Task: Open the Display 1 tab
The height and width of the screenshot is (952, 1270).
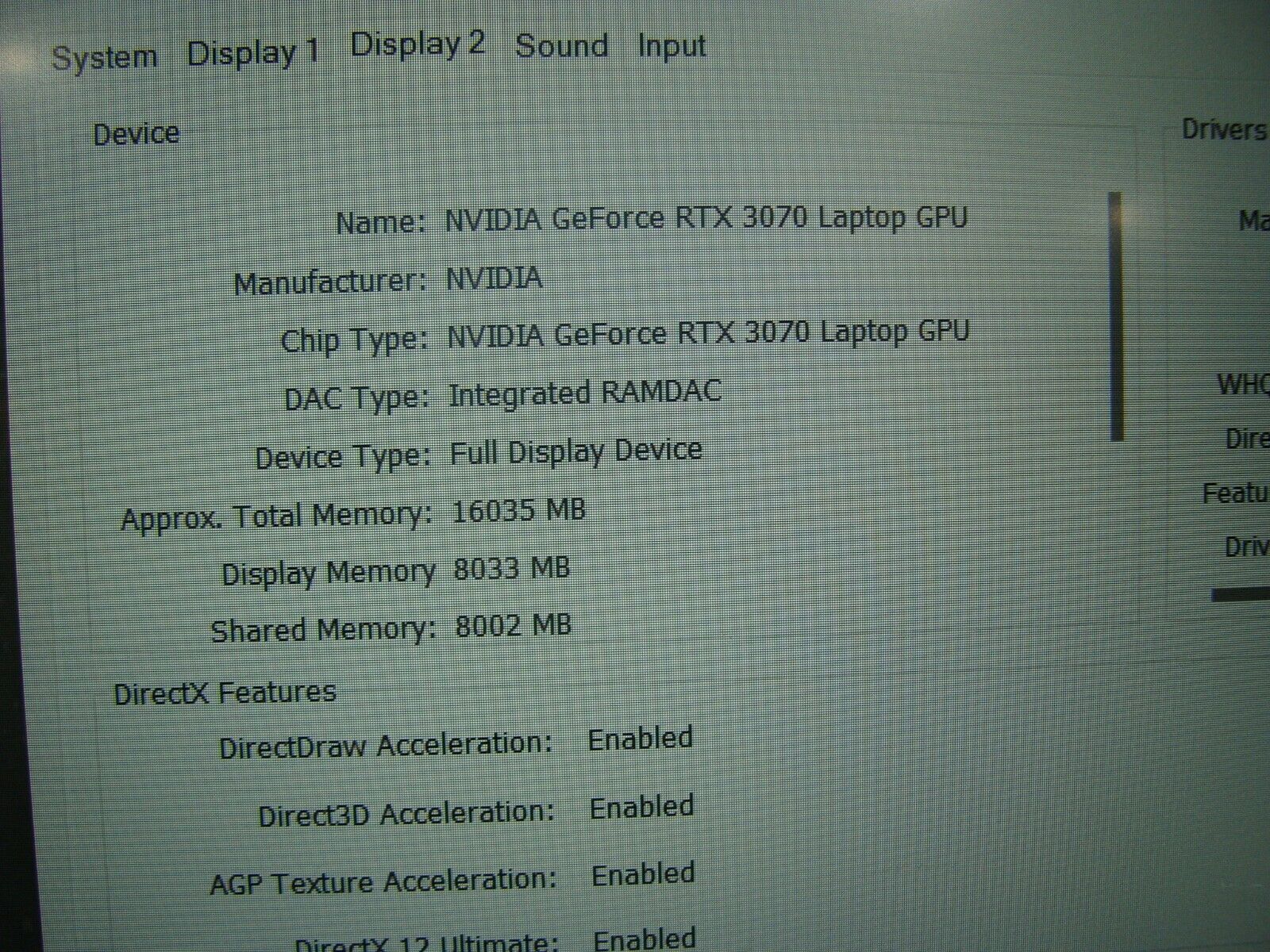Action: [x=252, y=53]
